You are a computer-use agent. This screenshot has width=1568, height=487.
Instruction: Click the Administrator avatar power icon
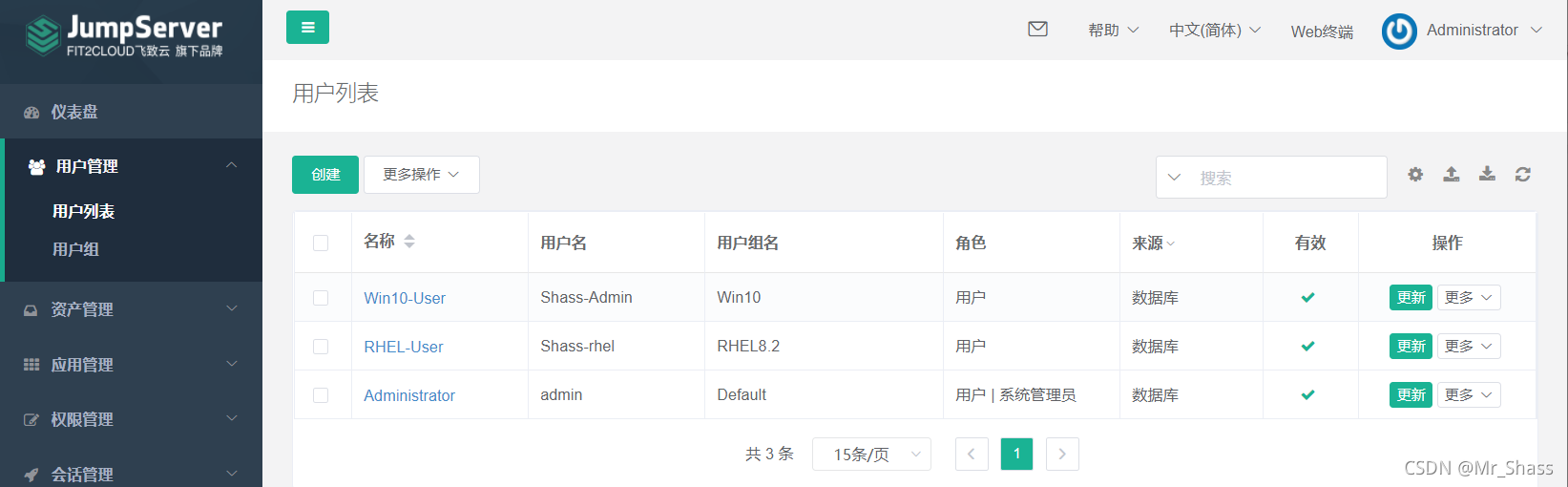pos(1399,32)
